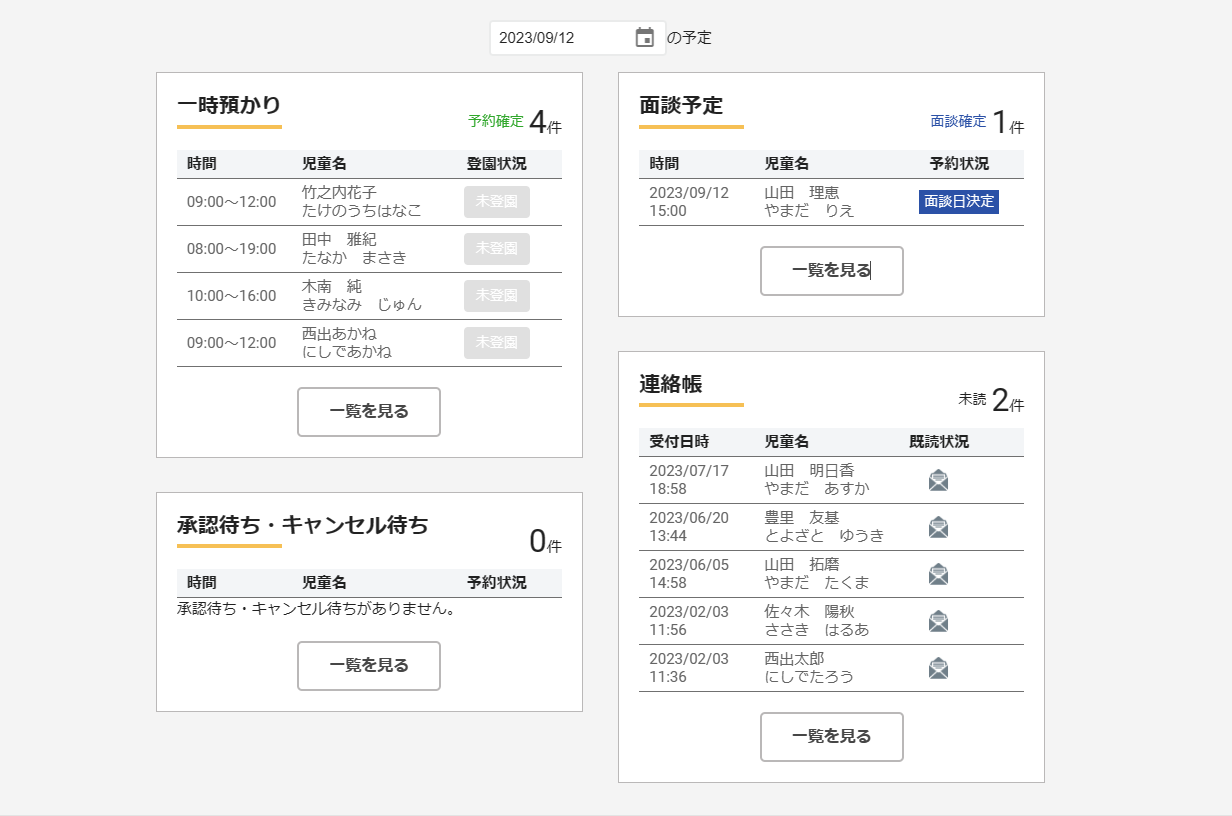Viewport: 1232px width, 816px height.
Task: Open the mail icon for 山田 明日香
Action: click(938, 480)
